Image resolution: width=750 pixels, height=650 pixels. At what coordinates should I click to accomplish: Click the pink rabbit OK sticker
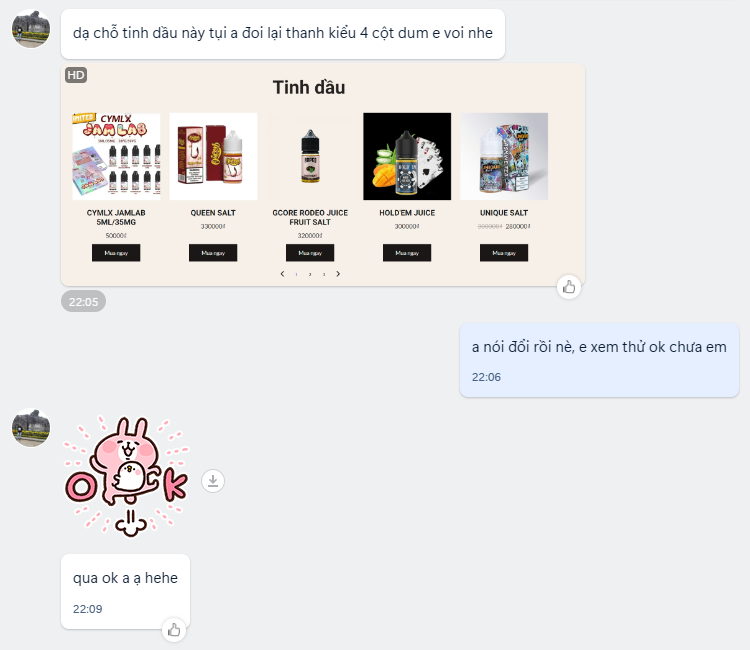coord(127,476)
